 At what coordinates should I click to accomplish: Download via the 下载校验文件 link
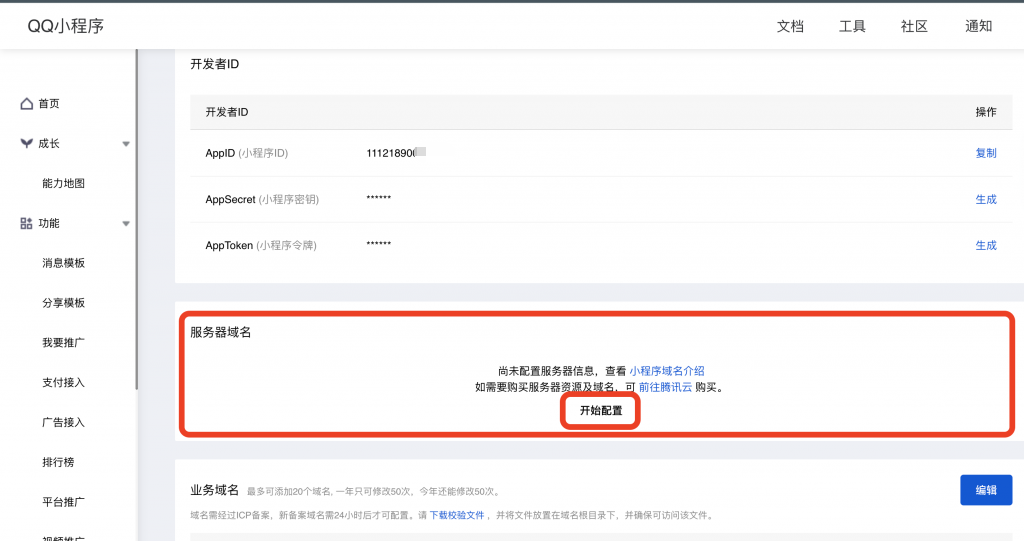pyautogui.click(x=456, y=515)
